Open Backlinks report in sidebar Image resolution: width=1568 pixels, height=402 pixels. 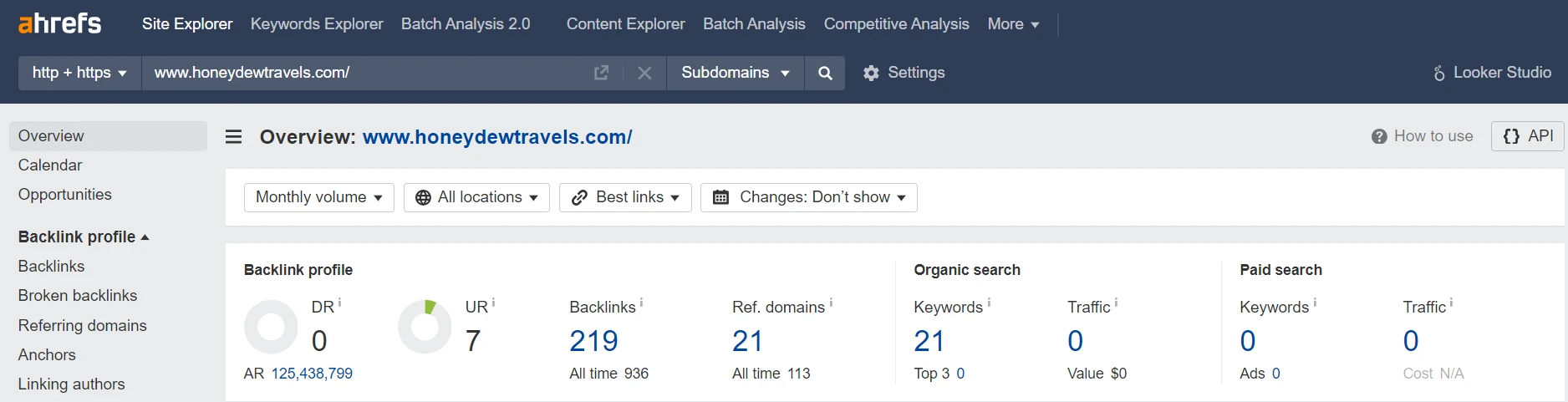[x=52, y=266]
